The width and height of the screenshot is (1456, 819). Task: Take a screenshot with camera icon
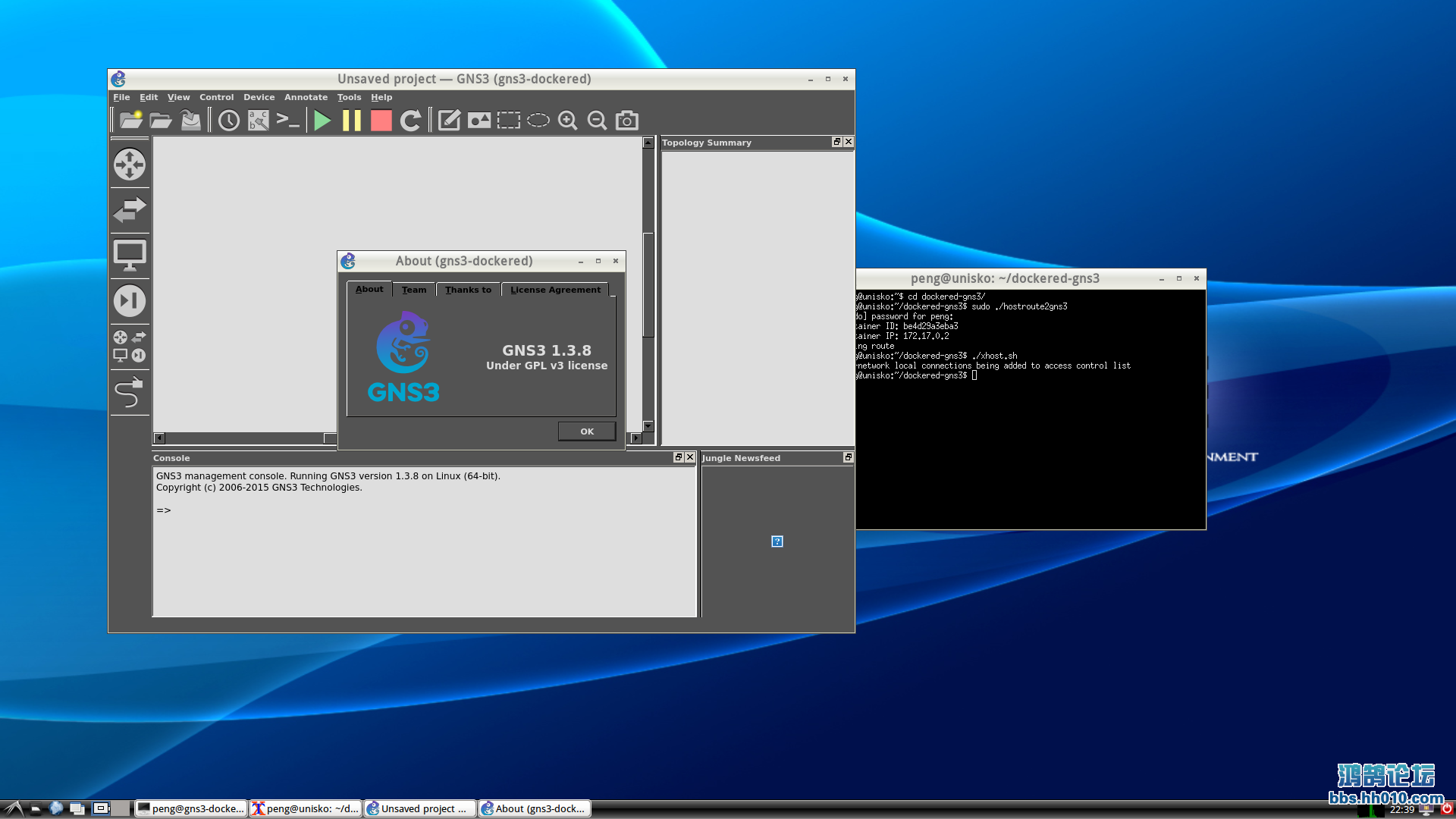click(x=626, y=120)
